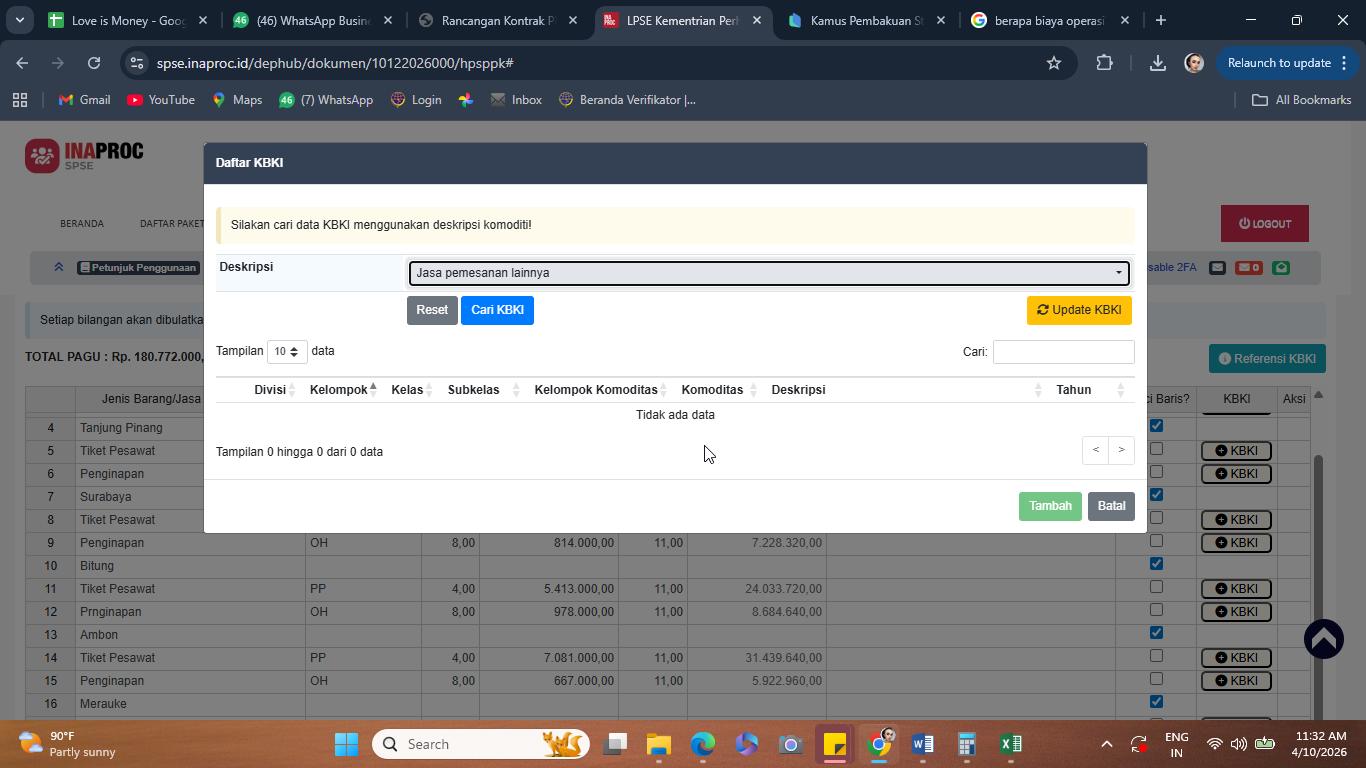Click the Batal cancel button
The width and height of the screenshot is (1366, 768).
tap(1111, 506)
